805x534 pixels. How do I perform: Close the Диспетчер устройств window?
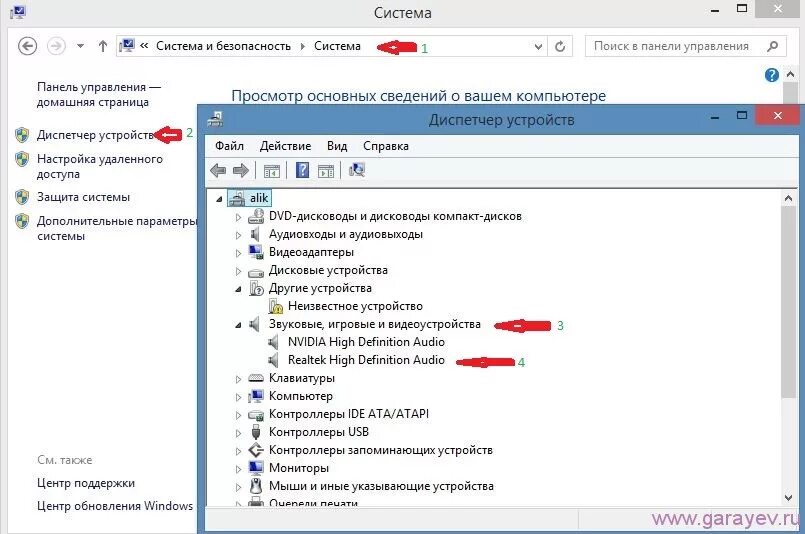click(x=777, y=116)
